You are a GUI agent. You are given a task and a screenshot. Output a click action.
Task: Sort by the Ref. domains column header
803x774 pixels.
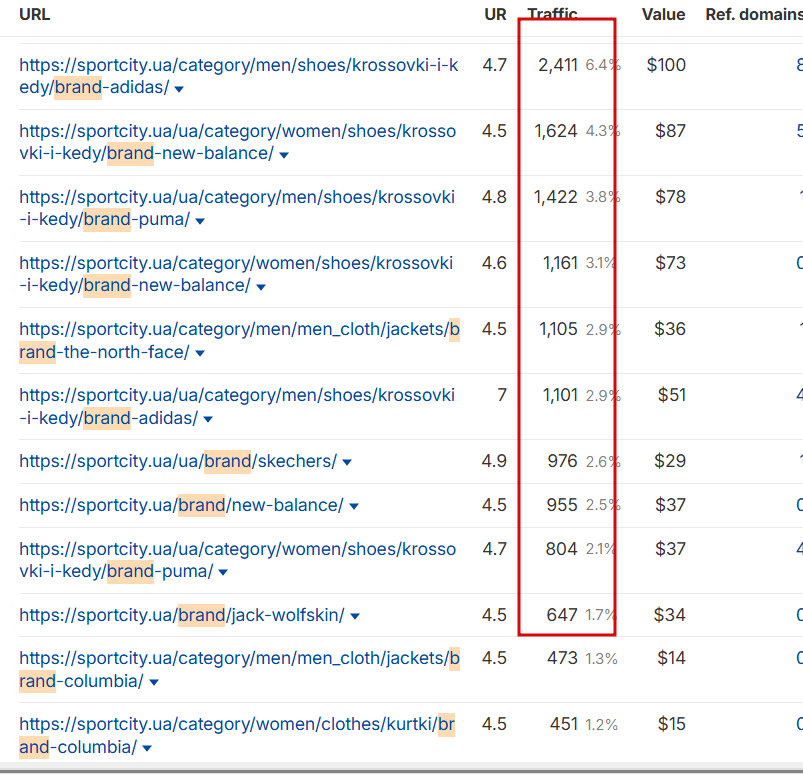click(754, 14)
